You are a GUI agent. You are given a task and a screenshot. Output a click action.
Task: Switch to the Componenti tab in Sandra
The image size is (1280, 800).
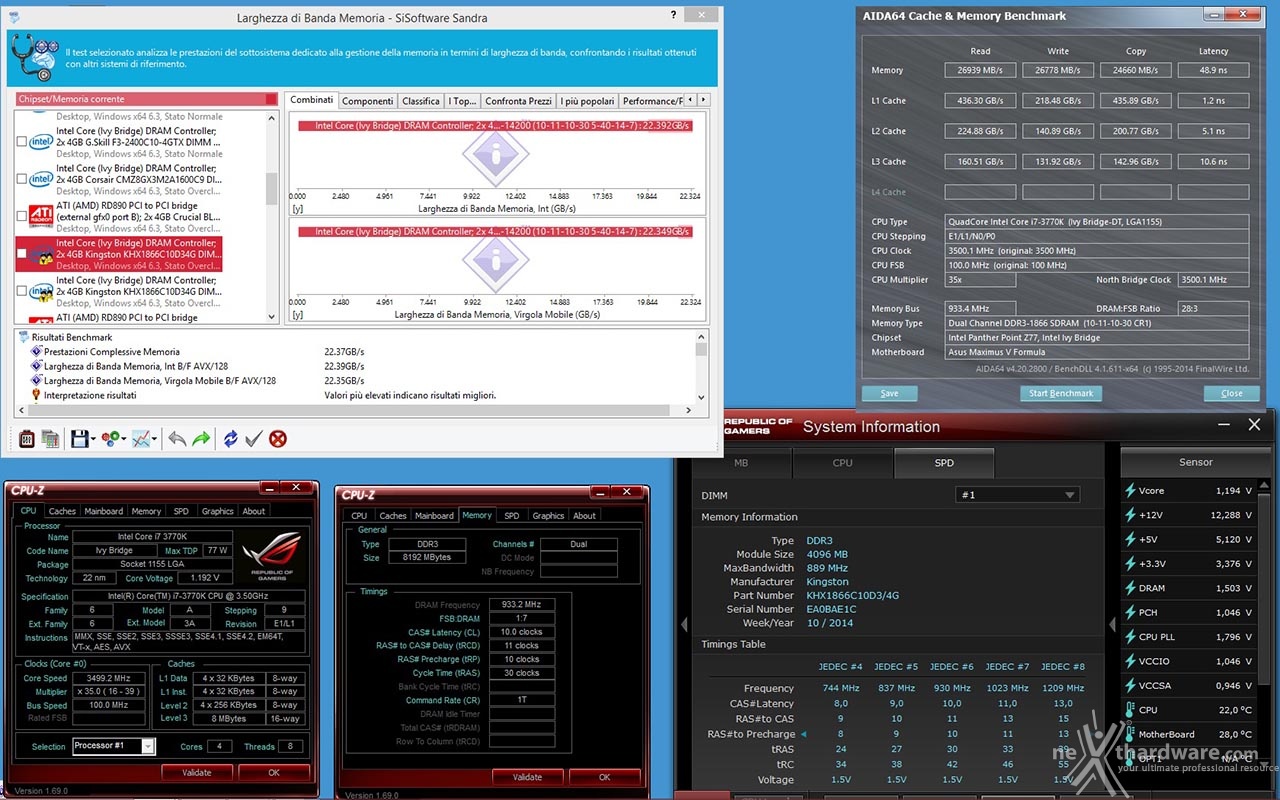point(367,101)
